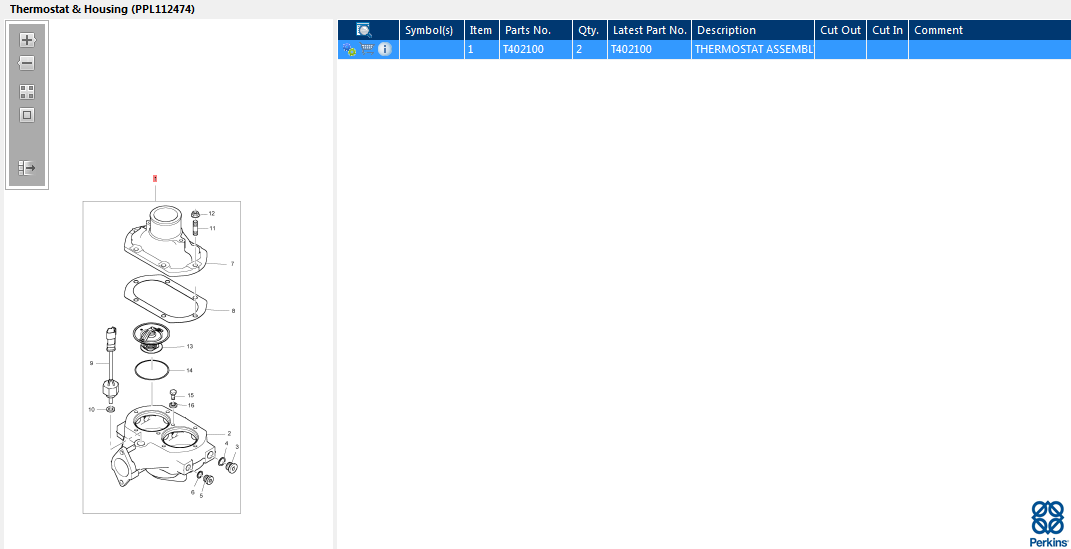Select THERMOSTAT ASSEMBLY description cell
Viewport: 1071px width, 549px height.
(x=754, y=49)
